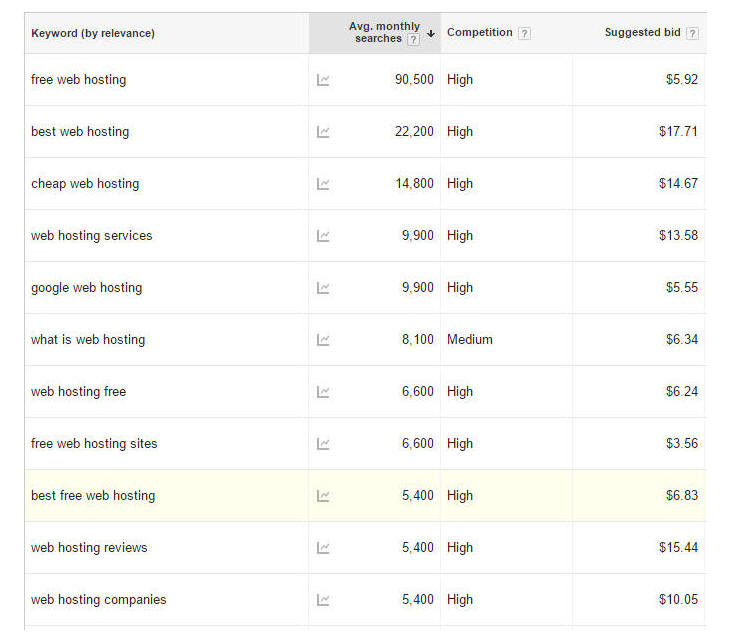
Task: Select the best free web hosting keyword
Action: 93,496
